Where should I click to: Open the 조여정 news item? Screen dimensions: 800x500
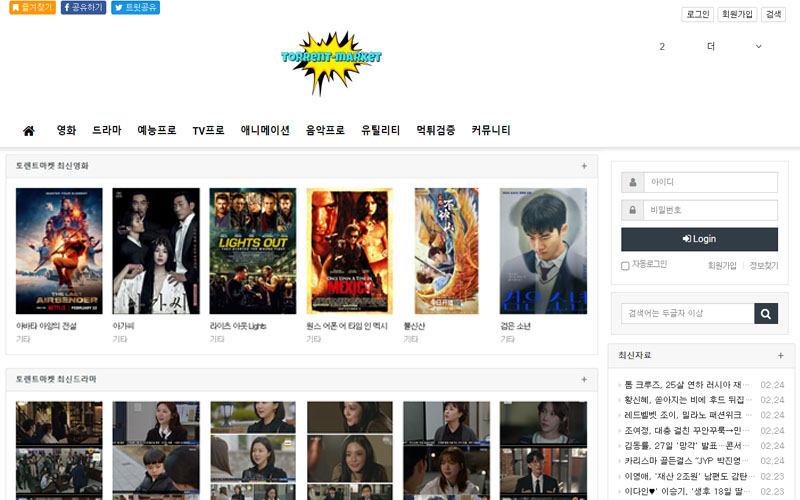[x=687, y=431]
